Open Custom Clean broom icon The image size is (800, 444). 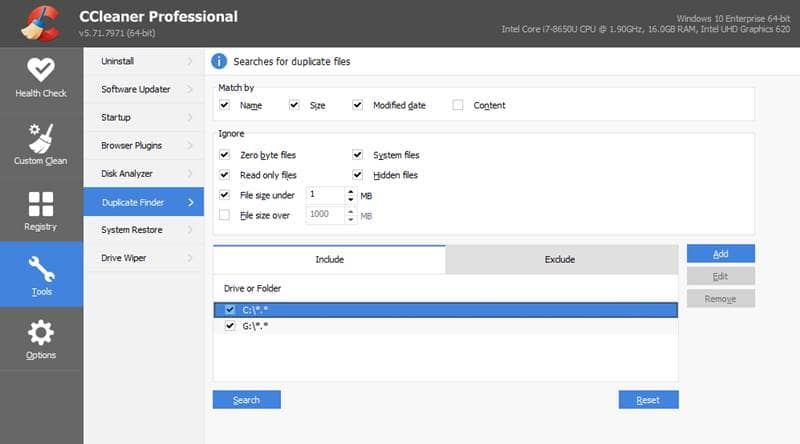click(x=41, y=136)
